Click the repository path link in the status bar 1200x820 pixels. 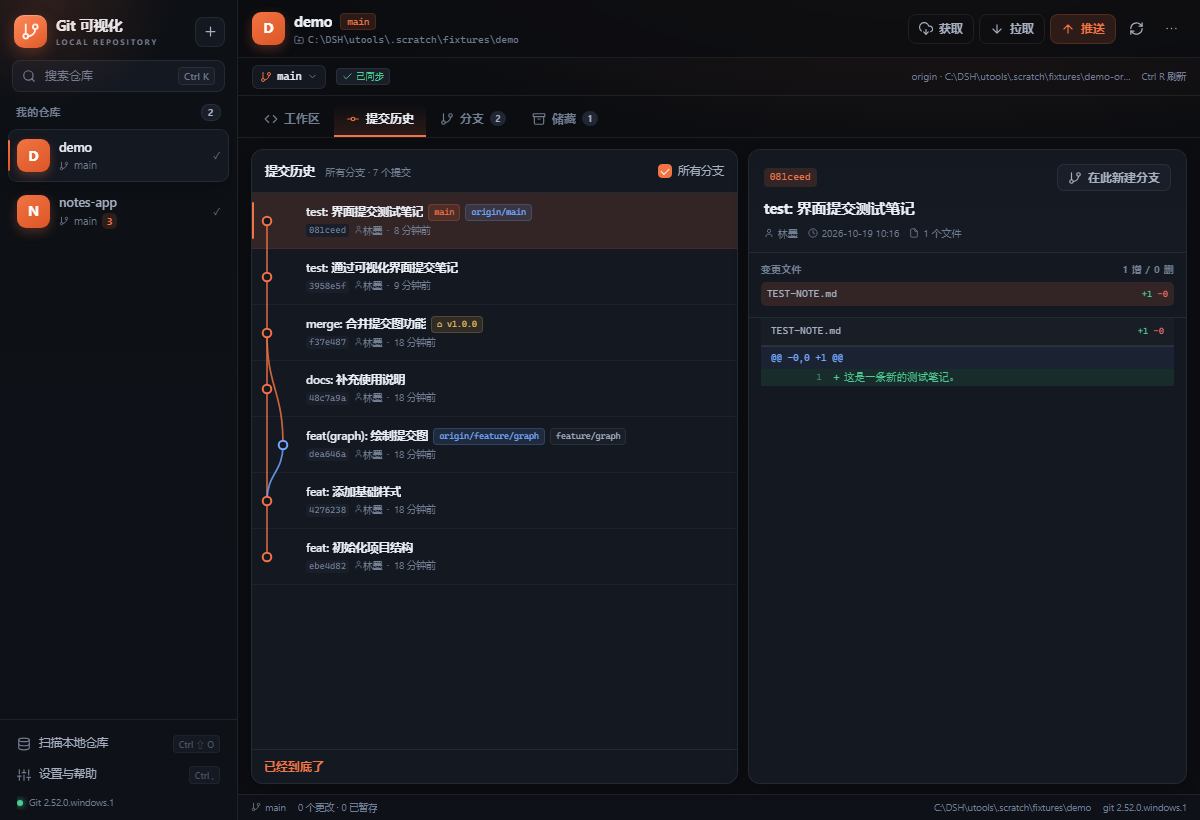(x=1012, y=807)
